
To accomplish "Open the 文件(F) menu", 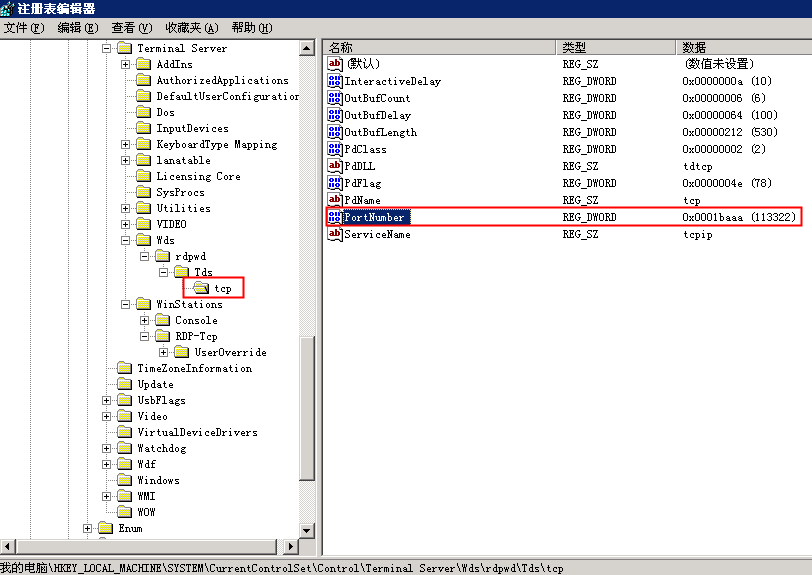I will (24, 28).
